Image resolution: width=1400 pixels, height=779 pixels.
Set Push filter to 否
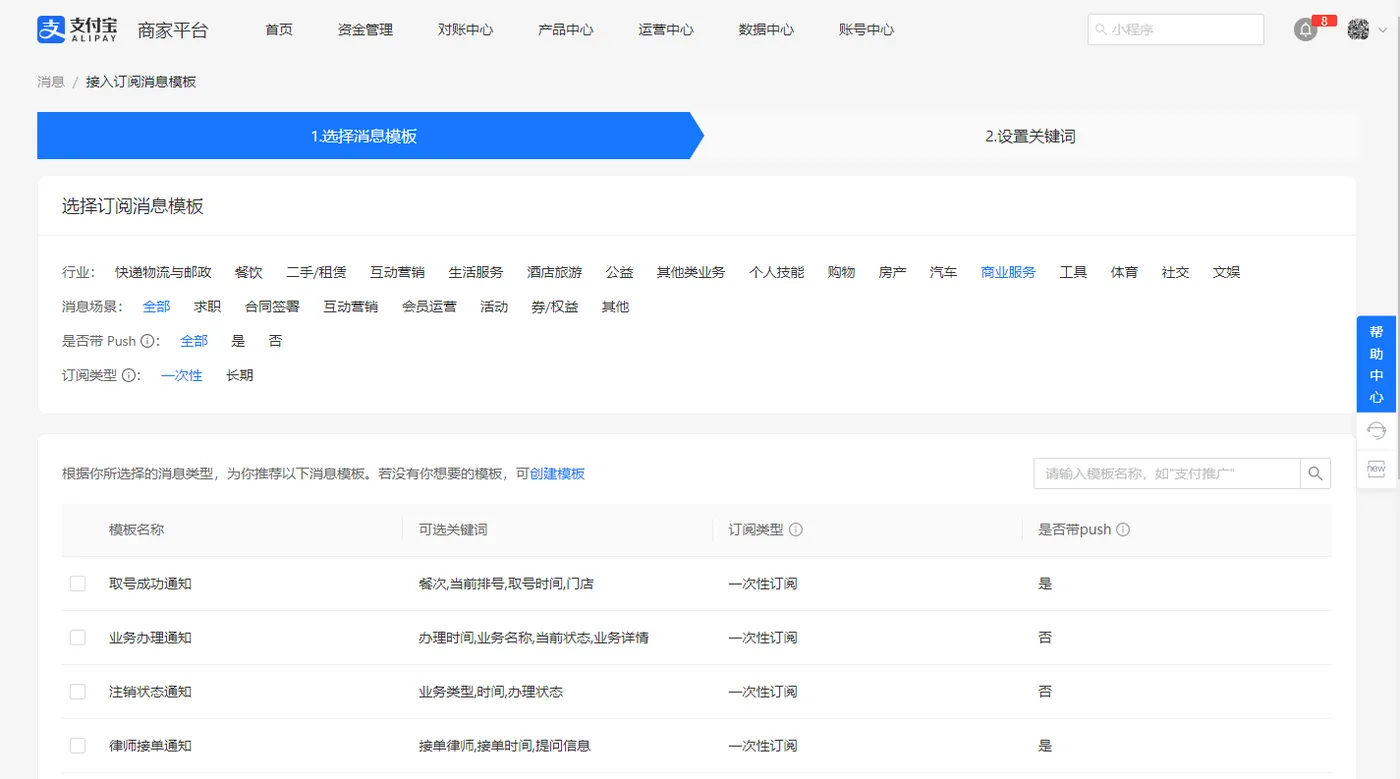pyautogui.click(x=276, y=341)
